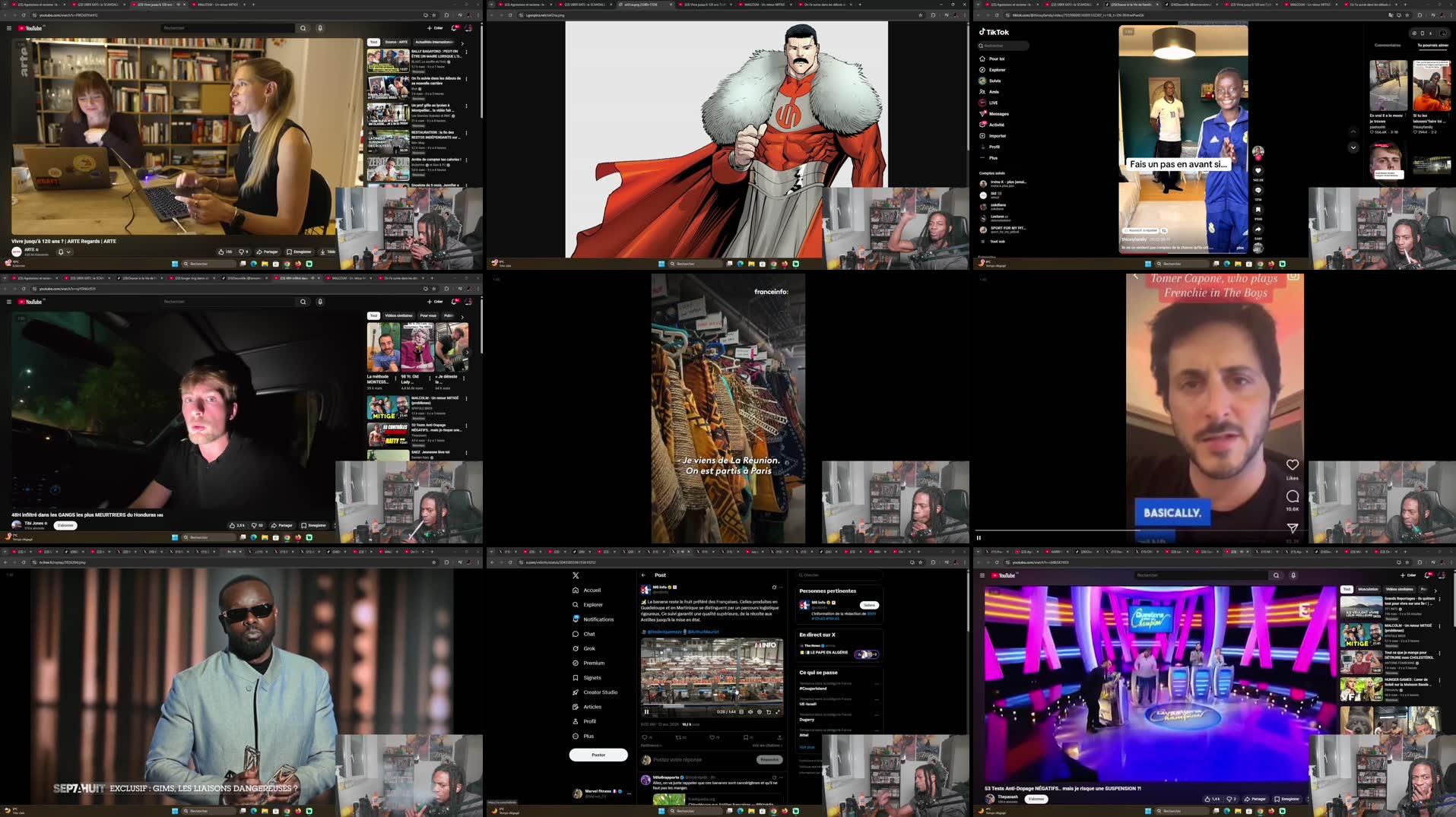Click the Poster button on X
Viewport: 1456px width, 817px height.
(x=598, y=755)
